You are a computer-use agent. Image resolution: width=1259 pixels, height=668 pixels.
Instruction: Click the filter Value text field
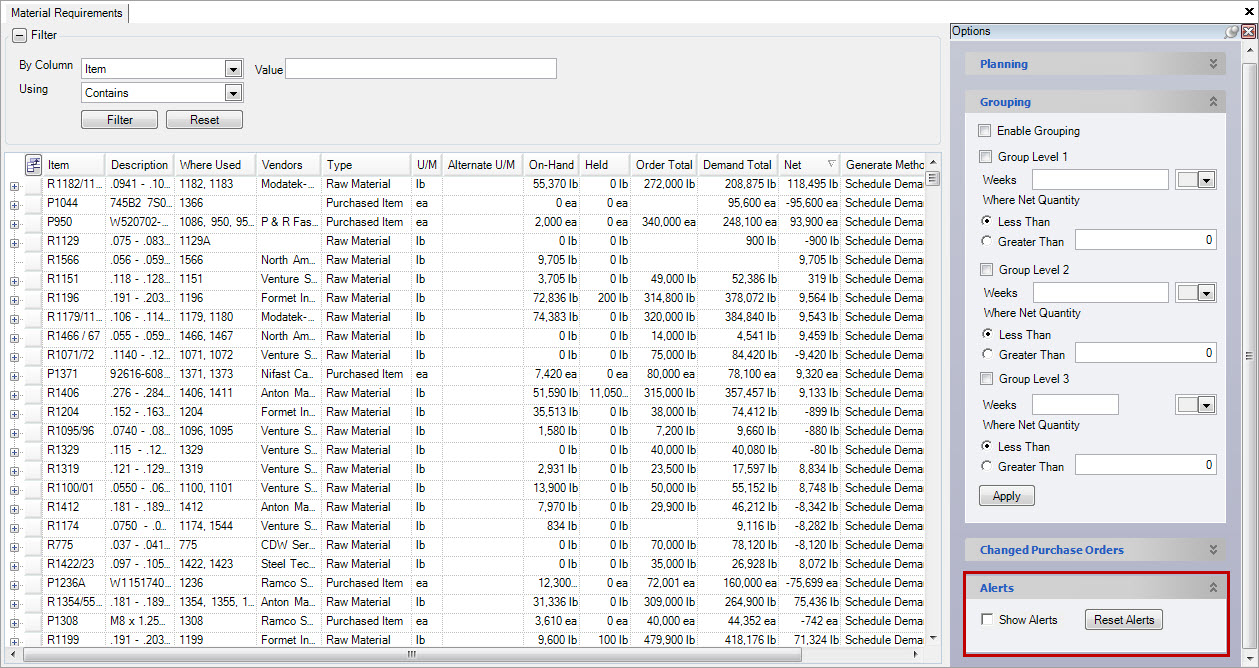420,69
